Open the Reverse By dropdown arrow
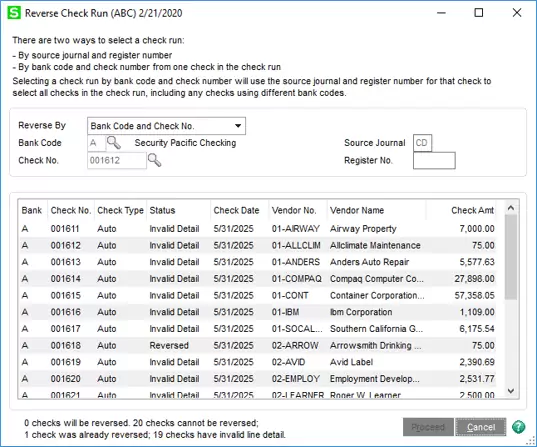Screen dimensions: 537x447 238,126
